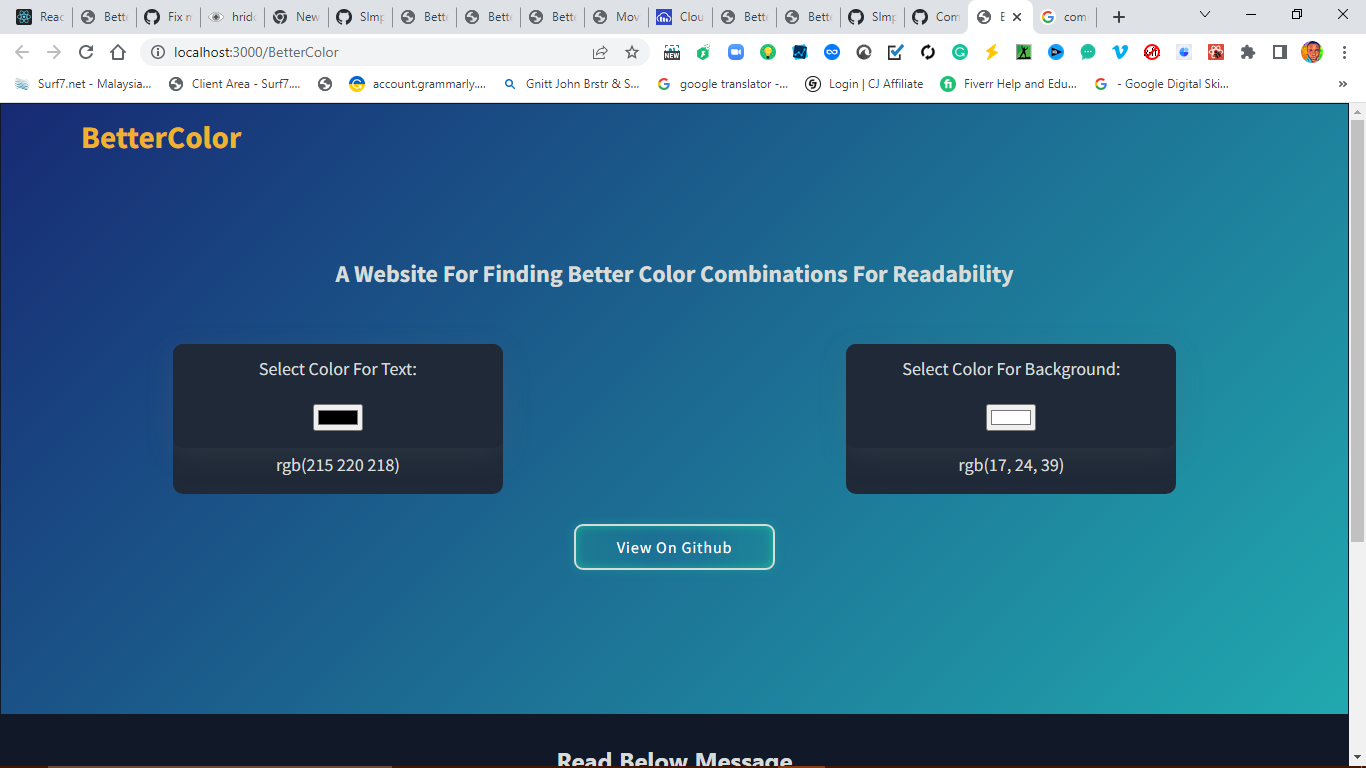Click the Vimeo extension icon

(x=1120, y=51)
